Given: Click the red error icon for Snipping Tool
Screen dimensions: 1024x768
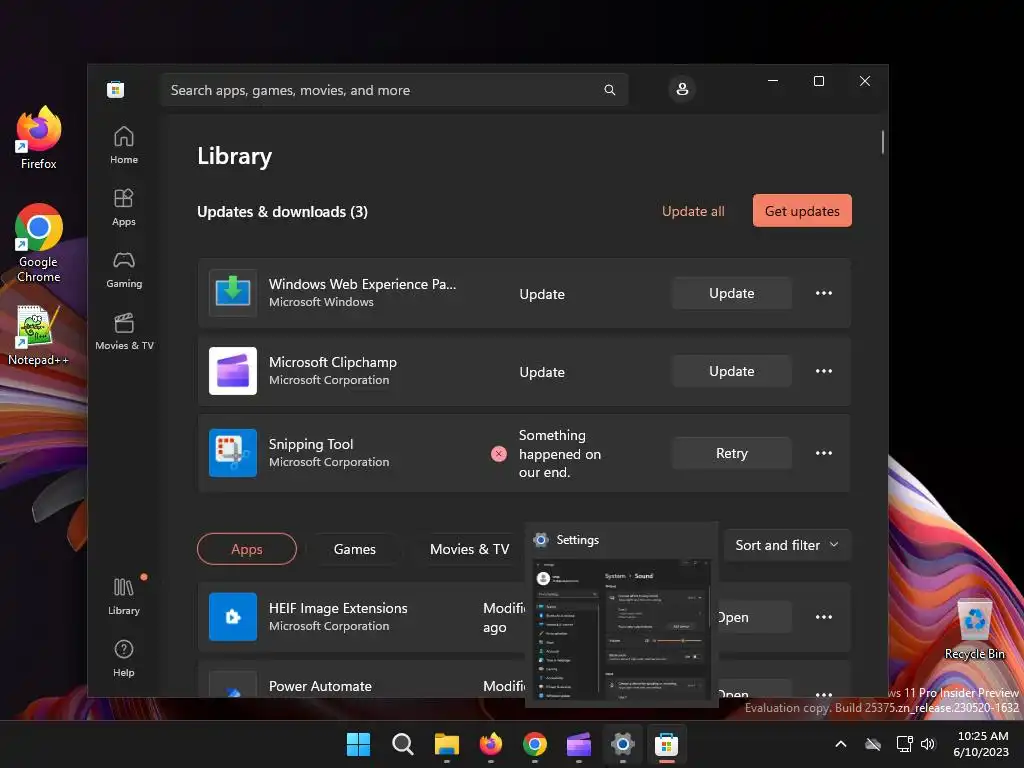Looking at the screenshot, I should click(x=498, y=454).
